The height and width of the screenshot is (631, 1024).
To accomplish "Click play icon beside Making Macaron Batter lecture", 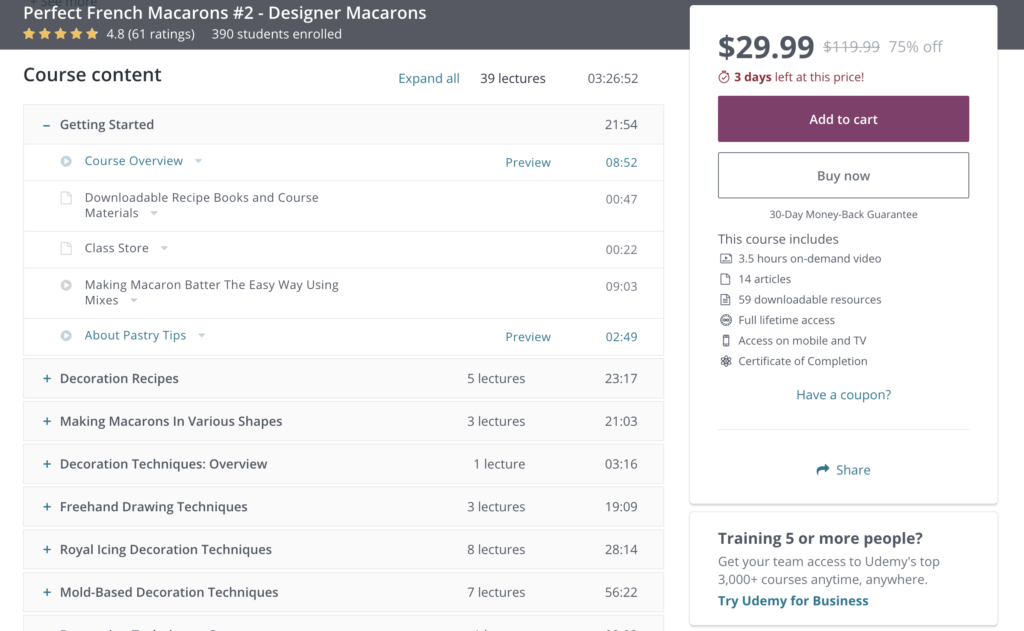I will [x=66, y=285].
